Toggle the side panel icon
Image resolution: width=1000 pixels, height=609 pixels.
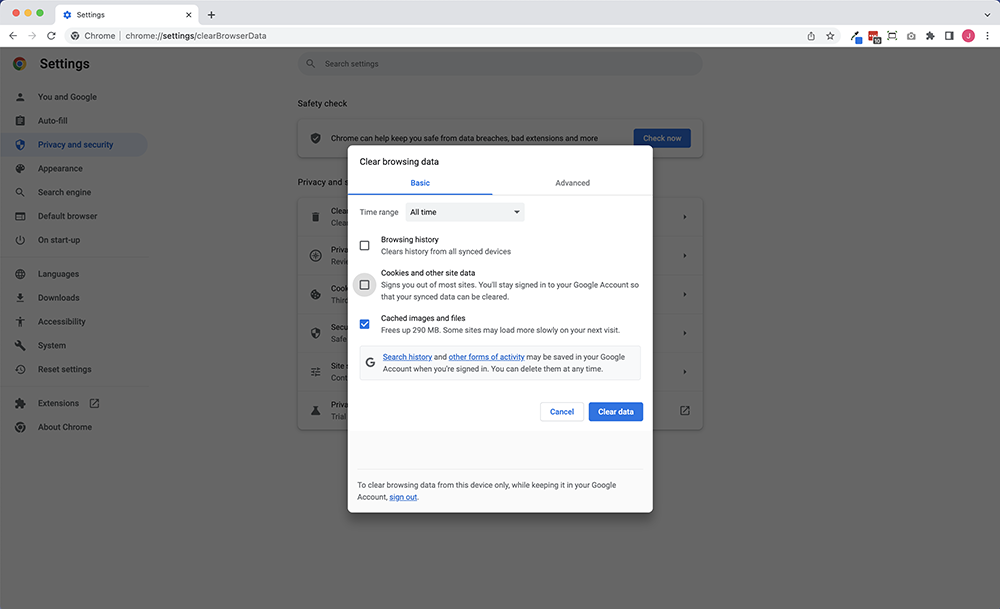[949, 36]
